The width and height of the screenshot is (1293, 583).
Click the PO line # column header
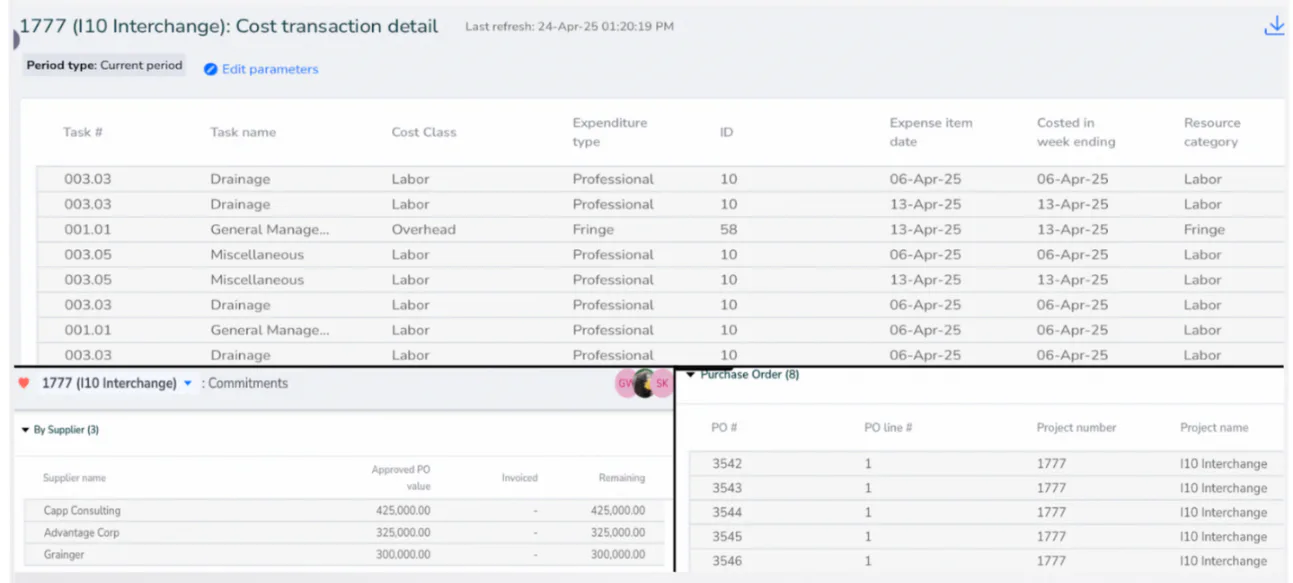point(888,428)
